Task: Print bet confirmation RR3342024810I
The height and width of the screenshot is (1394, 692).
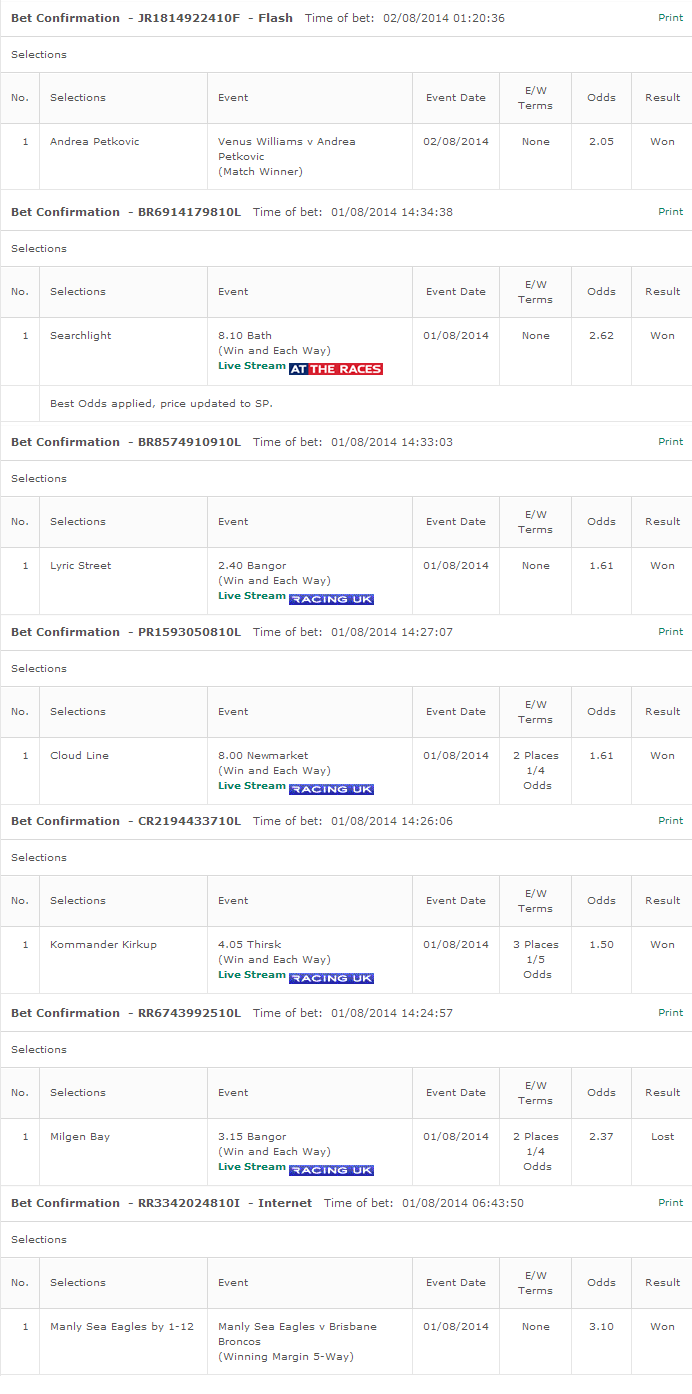Action: coord(671,1203)
